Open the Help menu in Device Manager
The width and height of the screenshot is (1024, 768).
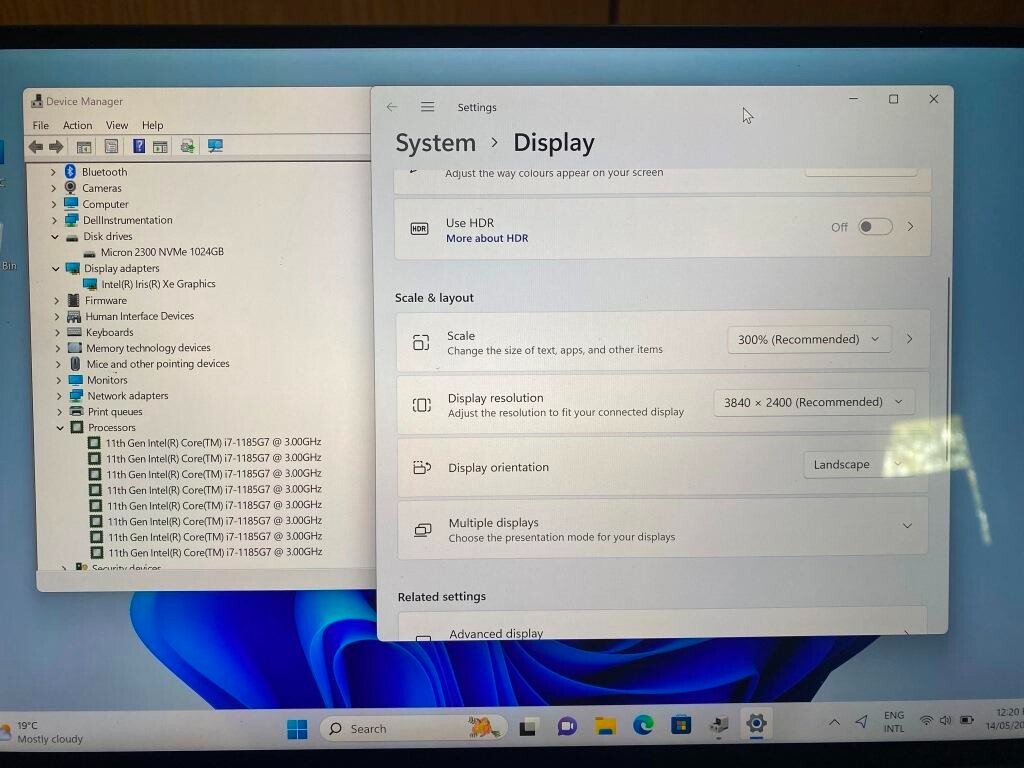coord(152,125)
